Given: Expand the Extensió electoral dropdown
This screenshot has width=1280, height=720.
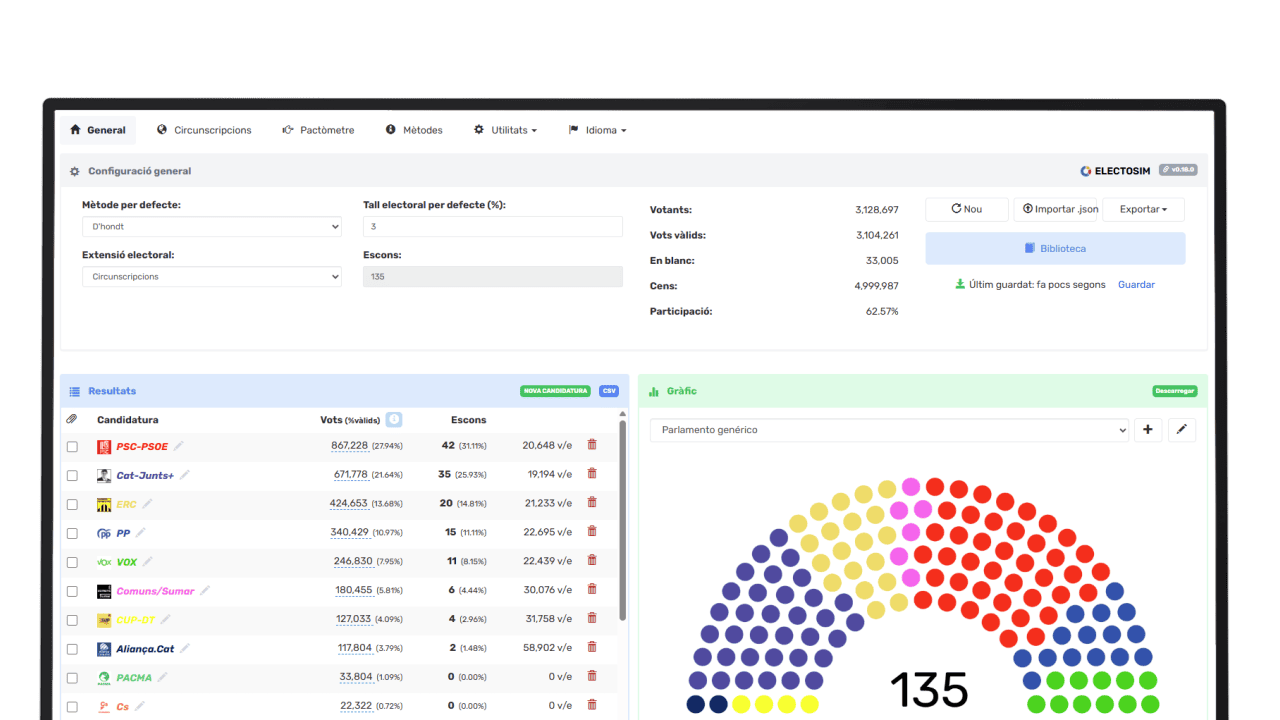Looking at the screenshot, I should point(211,277).
